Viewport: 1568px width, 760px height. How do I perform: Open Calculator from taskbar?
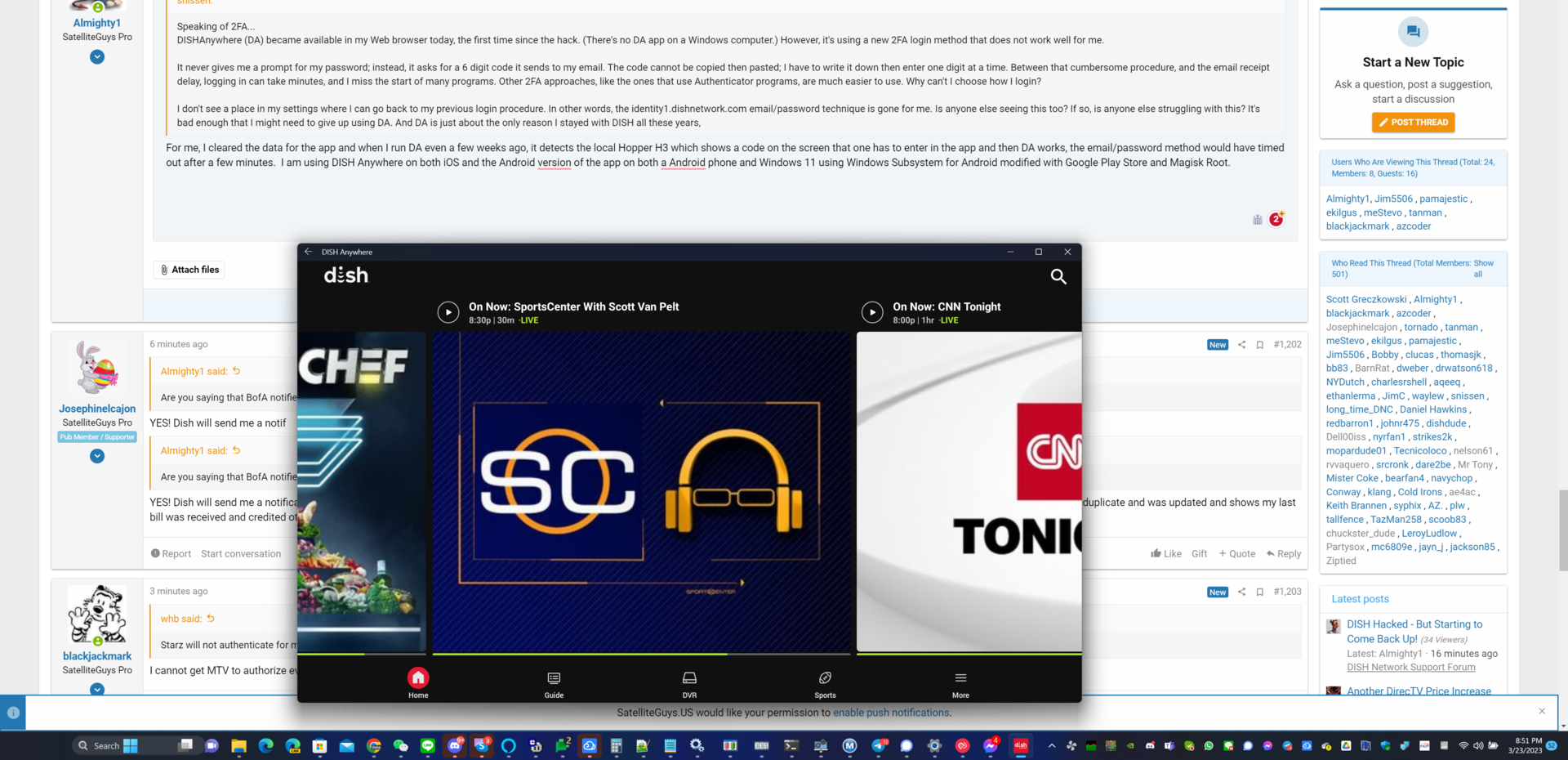[616, 745]
